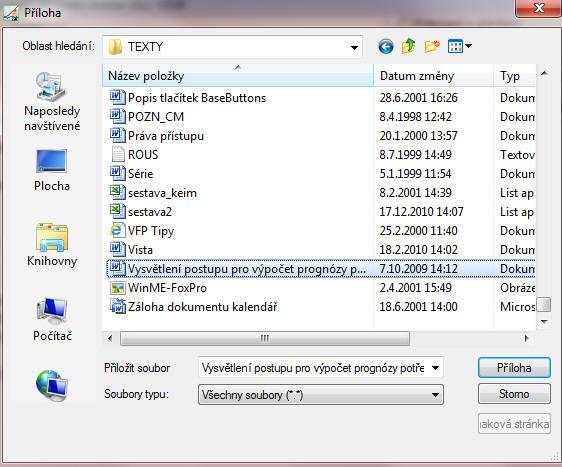Open Naposledy navštívené places
The width and height of the screenshot is (562, 467).
(x=52, y=102)
